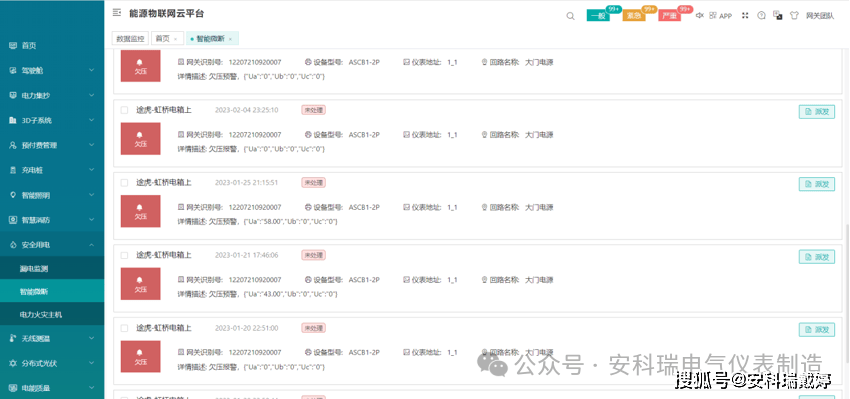
Task: Click the 无线测温 sidebar icon
Action: 13,338
